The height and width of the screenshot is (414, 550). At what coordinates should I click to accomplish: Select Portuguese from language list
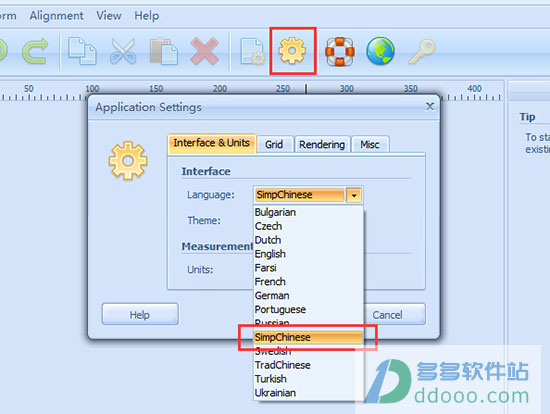[x=308, y=309]
